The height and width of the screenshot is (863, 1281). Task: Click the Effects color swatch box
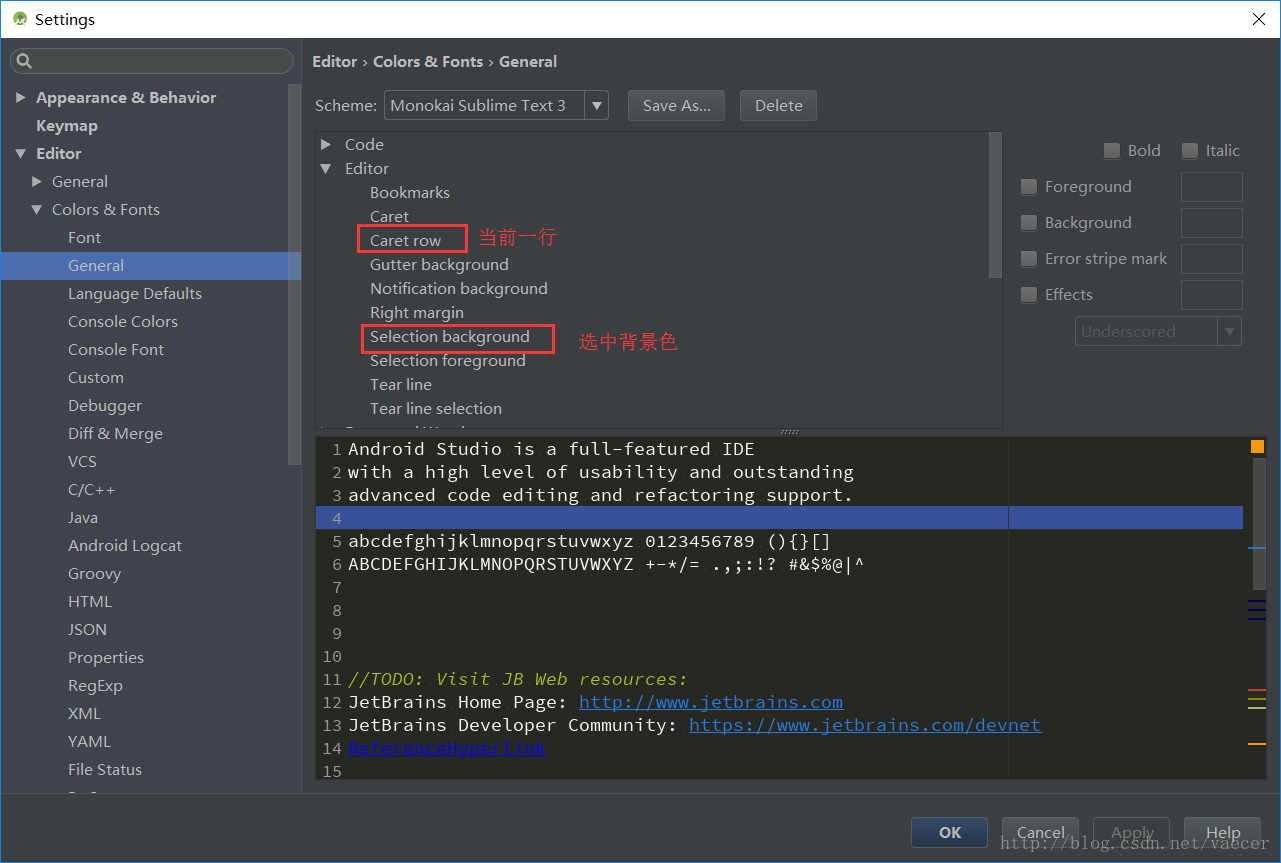(1212, 295)
